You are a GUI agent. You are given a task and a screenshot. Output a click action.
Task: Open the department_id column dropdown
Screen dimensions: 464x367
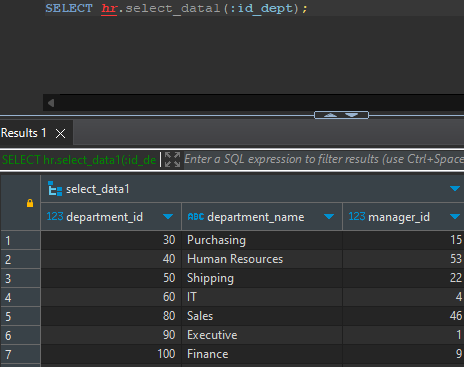(x=168, y=217)
